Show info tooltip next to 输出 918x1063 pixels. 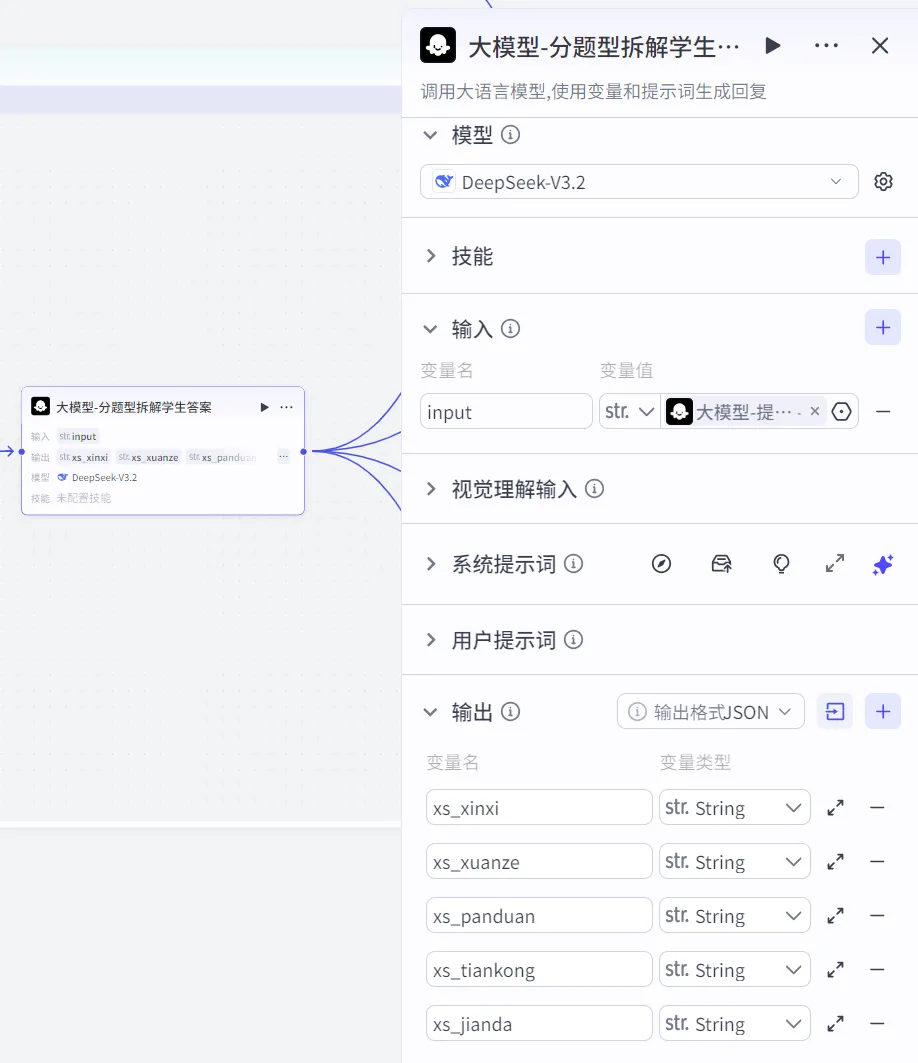(x=511, y=712)
